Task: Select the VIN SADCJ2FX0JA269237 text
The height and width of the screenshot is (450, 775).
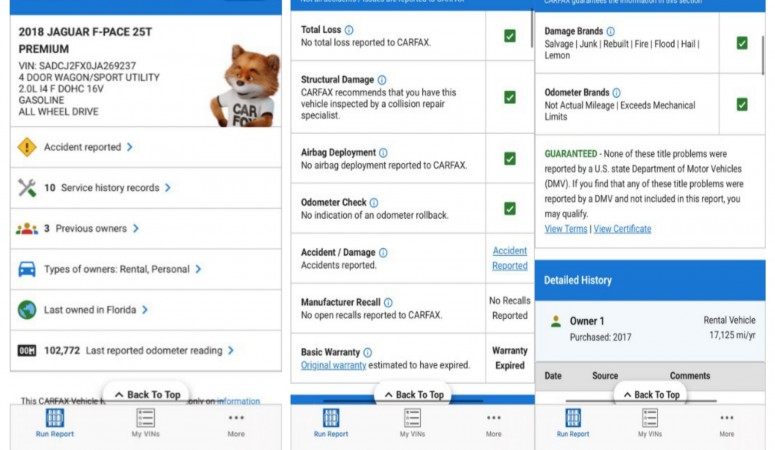Action: (77, 66)
